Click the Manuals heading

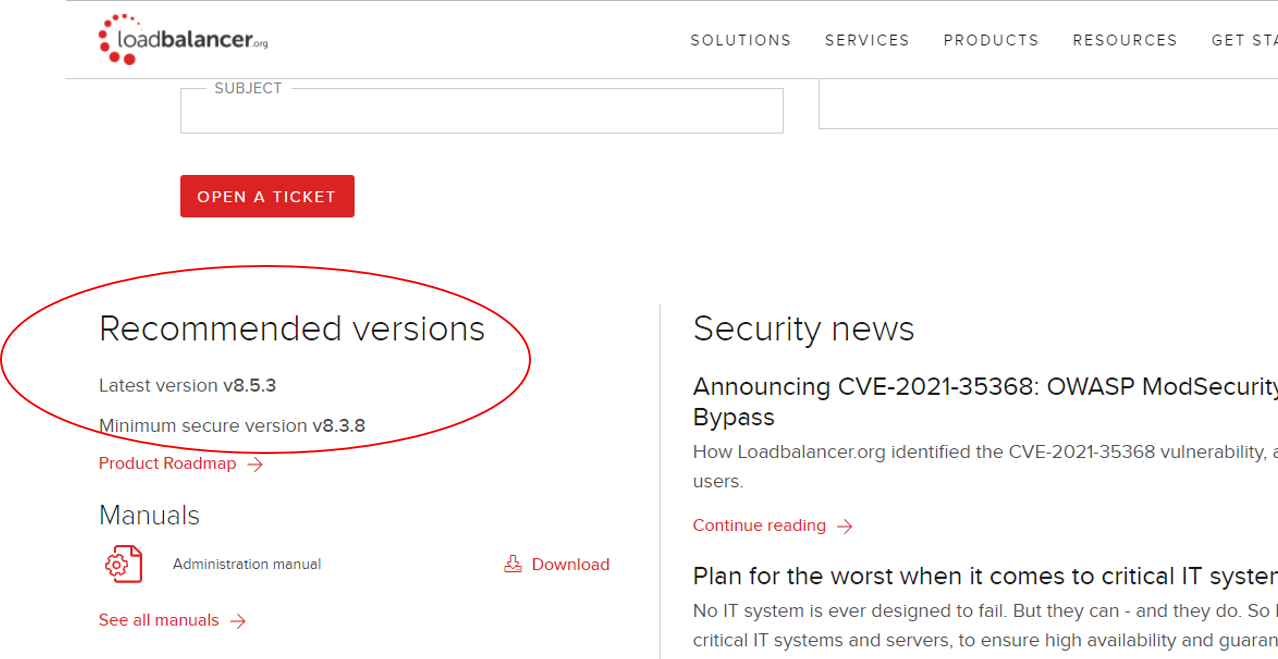tap(149, 515)
